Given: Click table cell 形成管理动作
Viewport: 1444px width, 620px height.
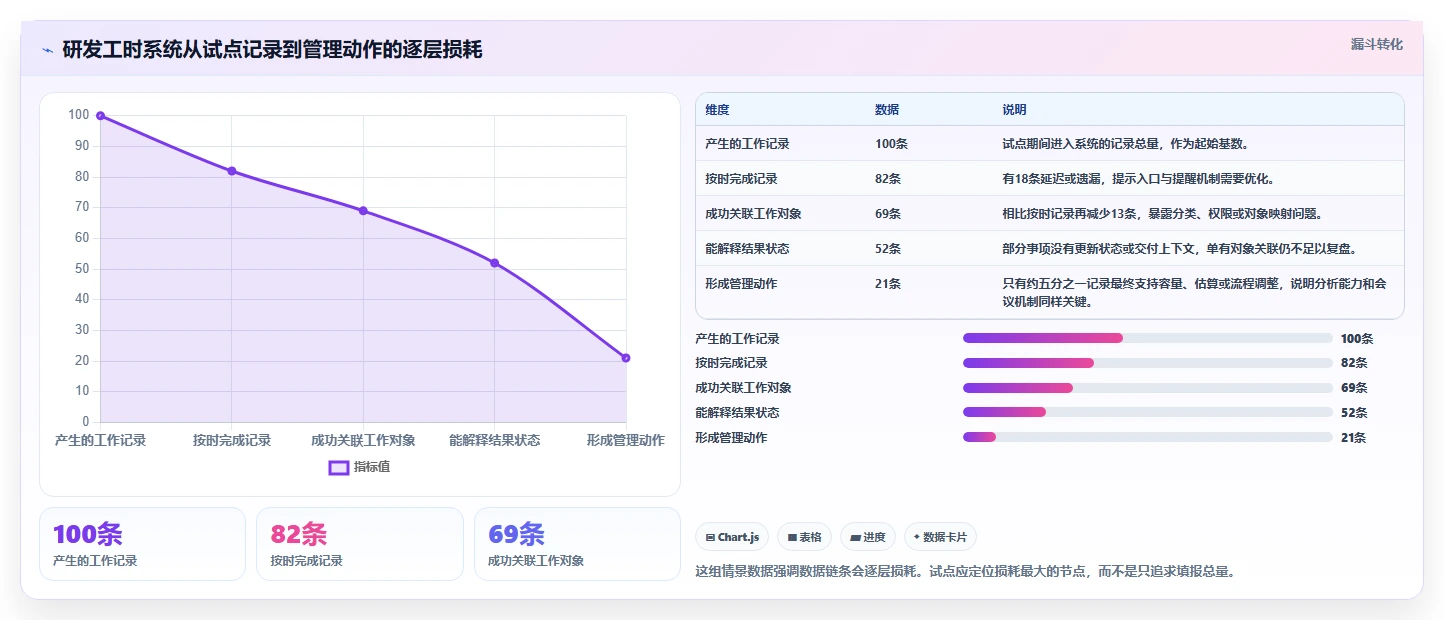Looking at the screenshot, I should pyautogui.click(x=741, y=284).
